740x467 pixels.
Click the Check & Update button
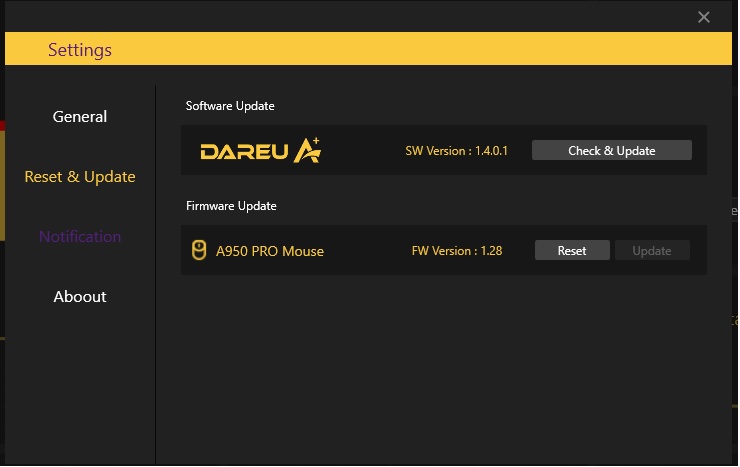[612, 151]
